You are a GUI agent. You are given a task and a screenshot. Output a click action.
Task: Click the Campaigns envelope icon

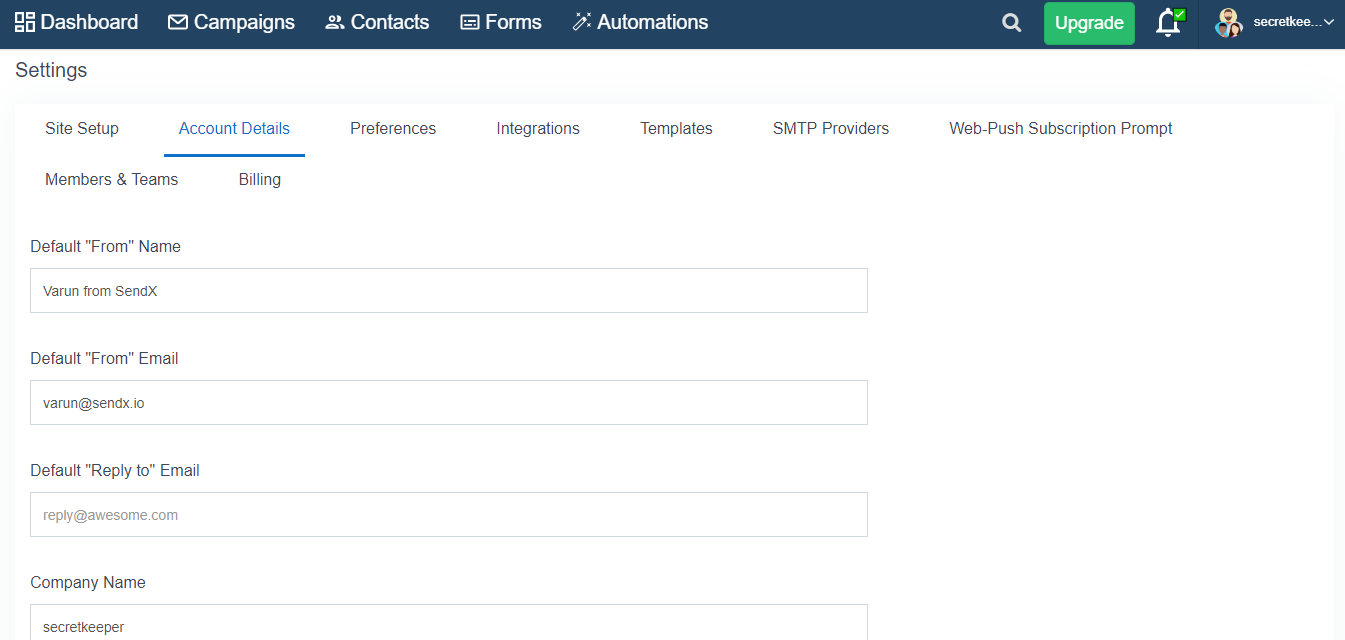pos(178,22)
